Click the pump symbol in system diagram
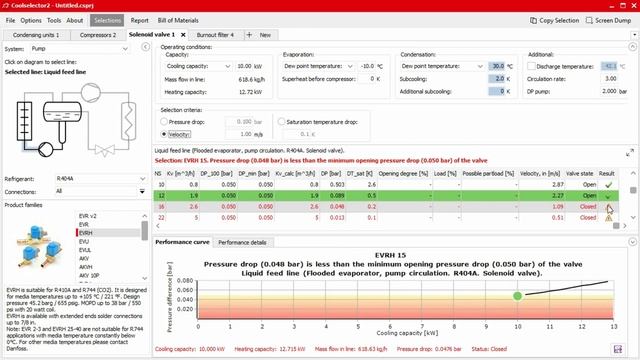This screenshot has width=640, height=360. [45, 149]
